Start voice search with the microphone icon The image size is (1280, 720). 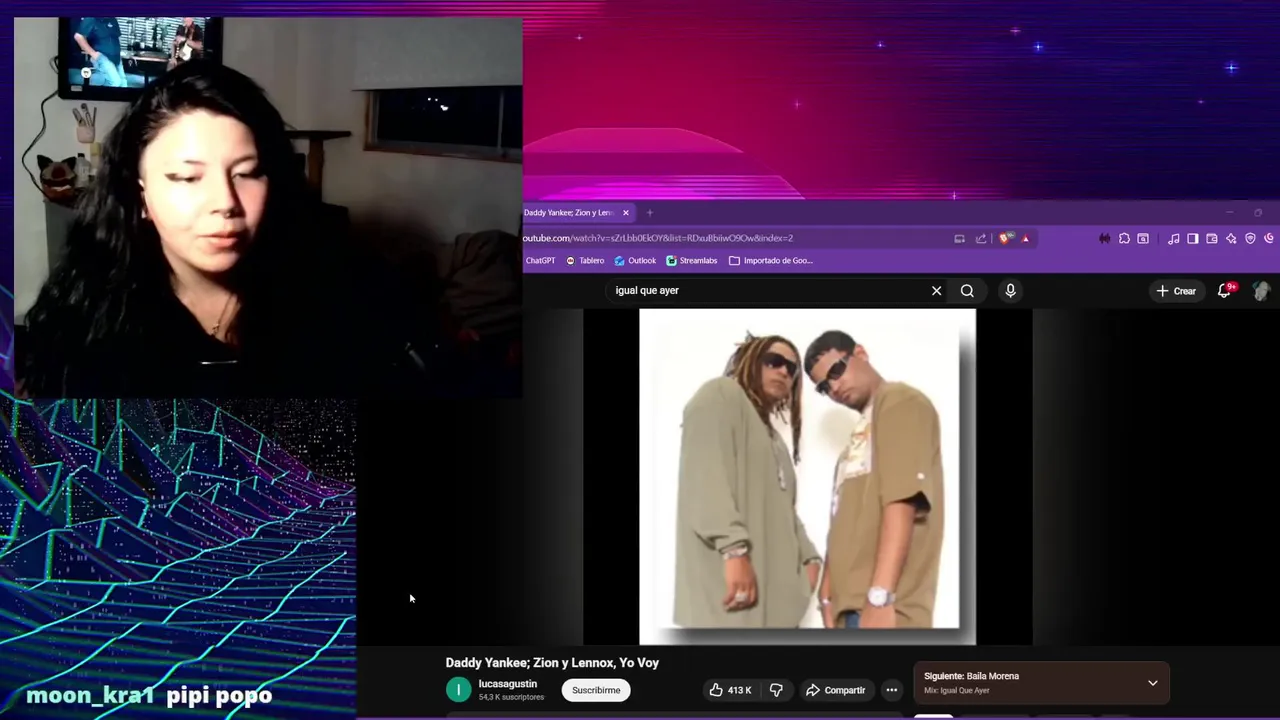click(1010, 290)
